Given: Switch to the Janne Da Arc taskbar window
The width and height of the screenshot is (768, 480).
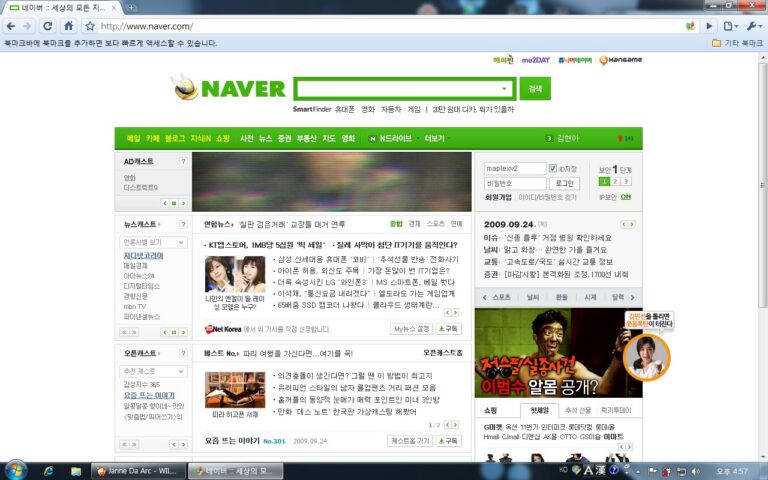Looking at the screenshot, I should point(139,471).
